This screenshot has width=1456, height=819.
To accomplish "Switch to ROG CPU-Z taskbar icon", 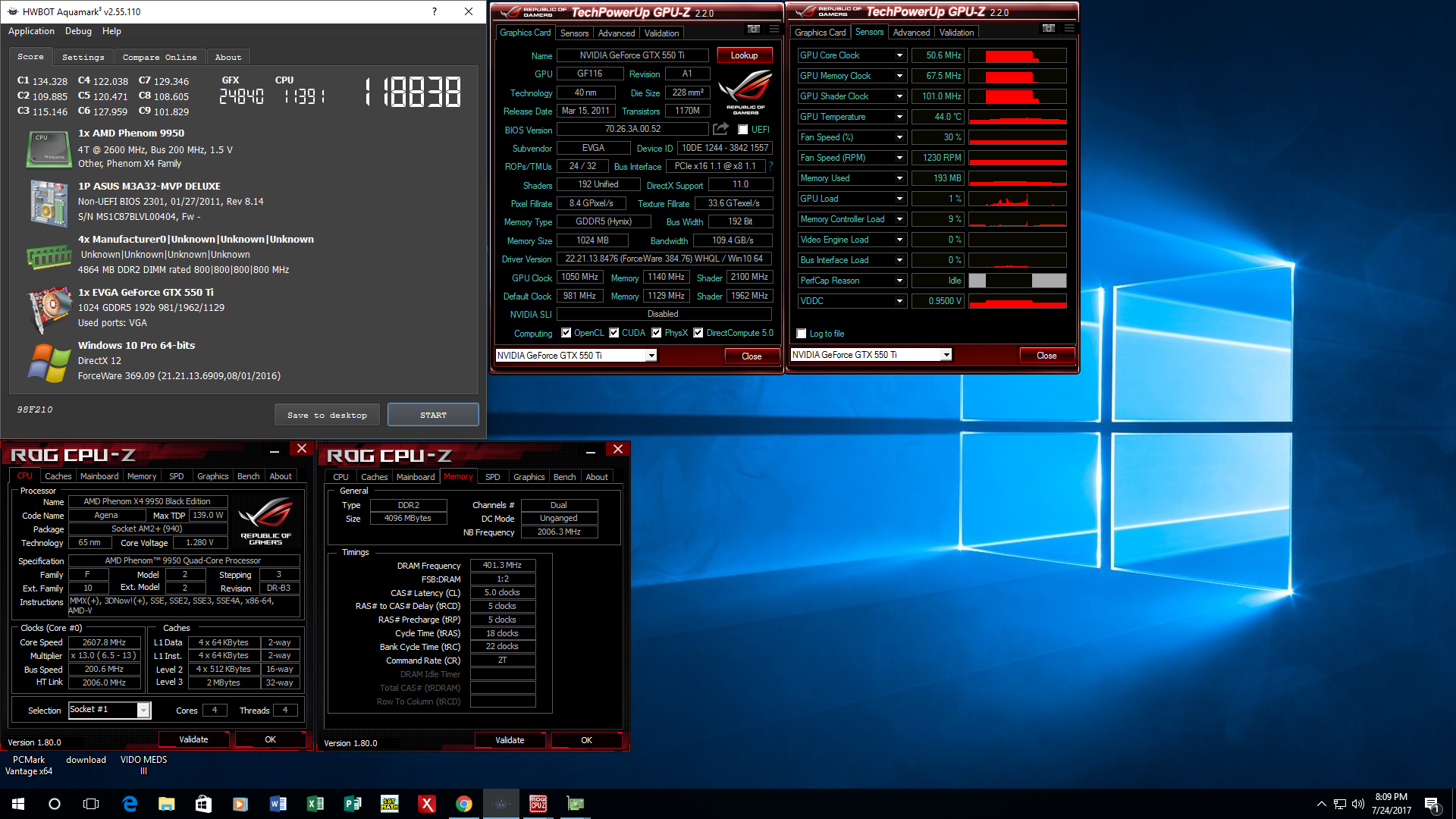I will pos(538,804).
